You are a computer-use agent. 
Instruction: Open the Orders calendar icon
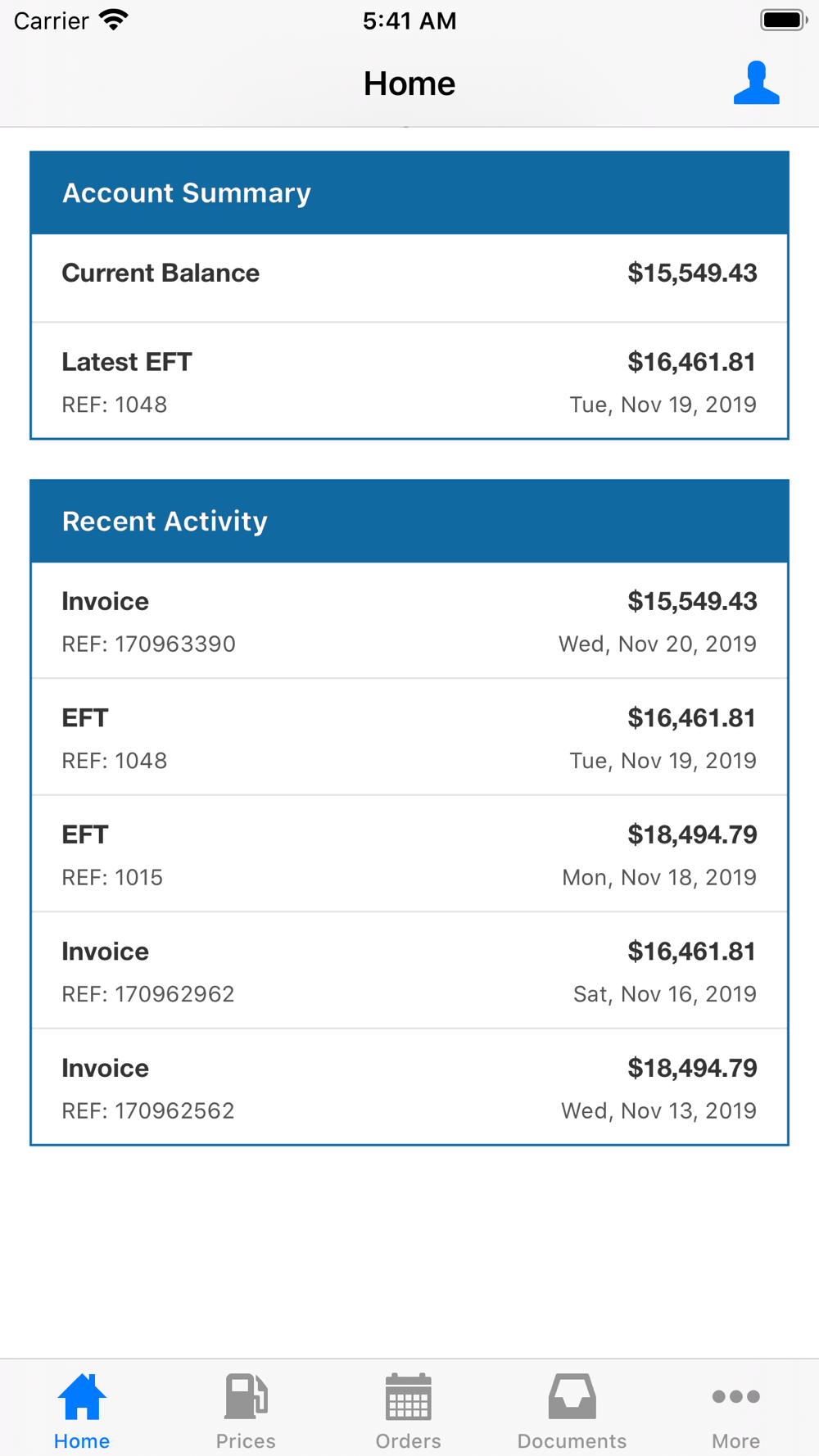point(408,1396)
